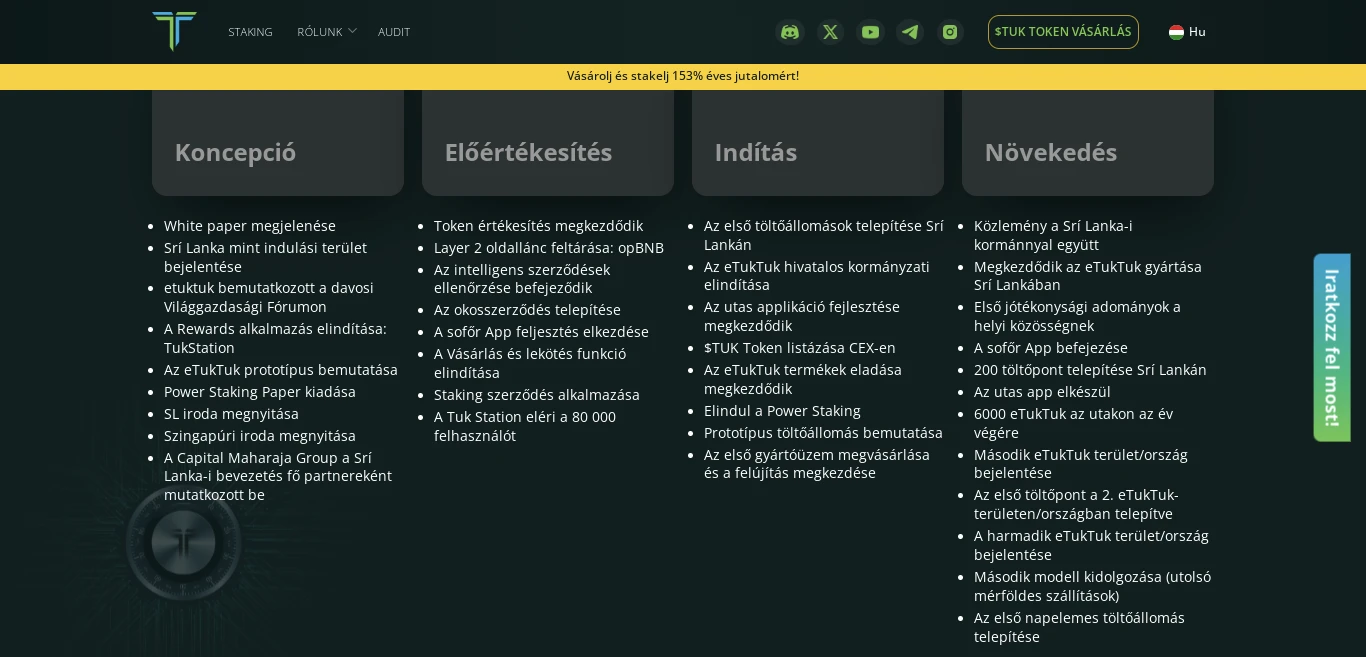
Task: Click 'A Tuk Station eléri a 80 000' text
Action: pyautogui.click(x=525, y=417)
